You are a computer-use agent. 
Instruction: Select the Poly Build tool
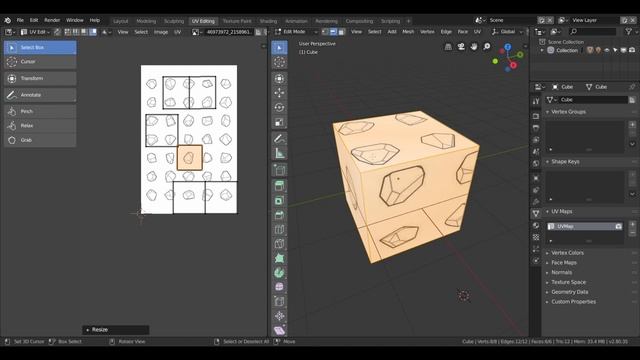coord(279,258)
